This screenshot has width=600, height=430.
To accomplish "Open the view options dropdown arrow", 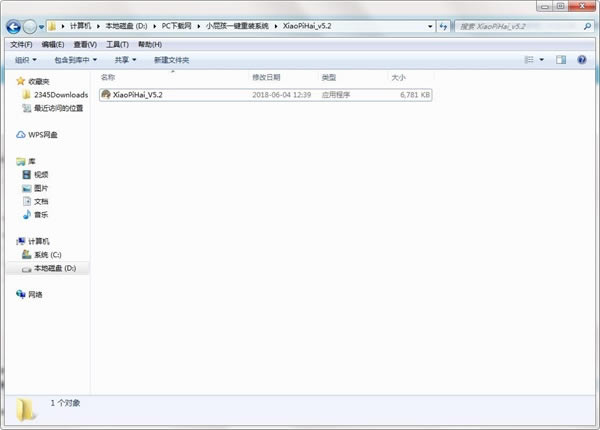I will click(x=541, y=60).
